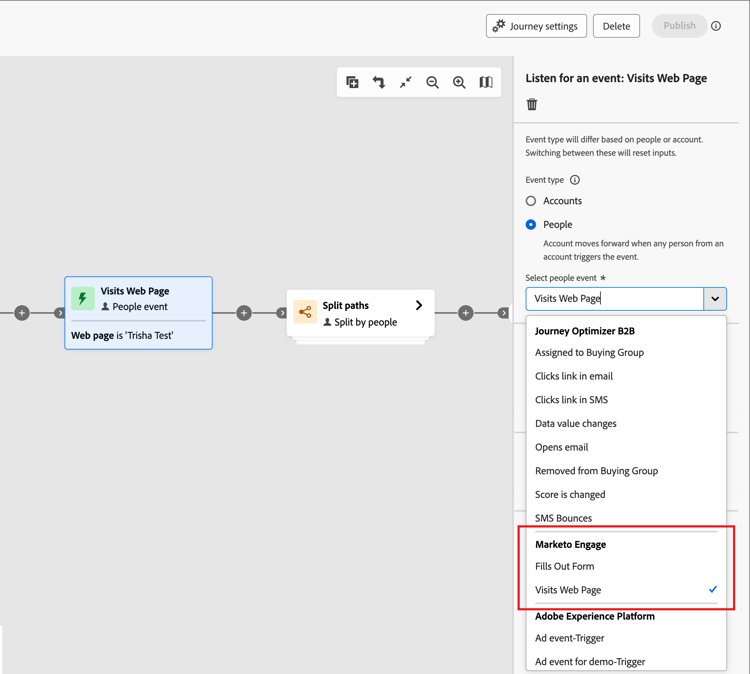Click the zoom in magnifier icon
The height and width of the screenshot is (674, 750).
459,83
